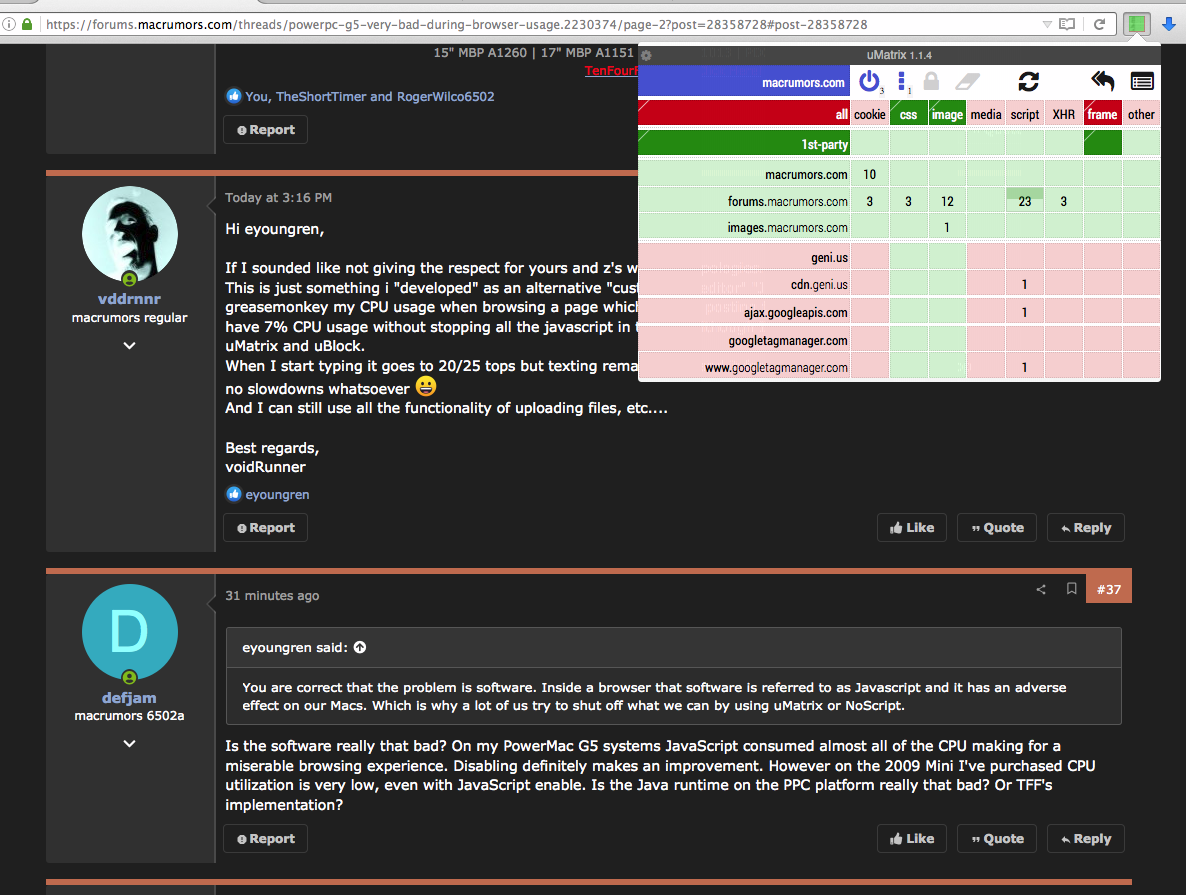Open the #37 post permalink
Viewport: 1186px width, 895px height.
pos(1109,589)
